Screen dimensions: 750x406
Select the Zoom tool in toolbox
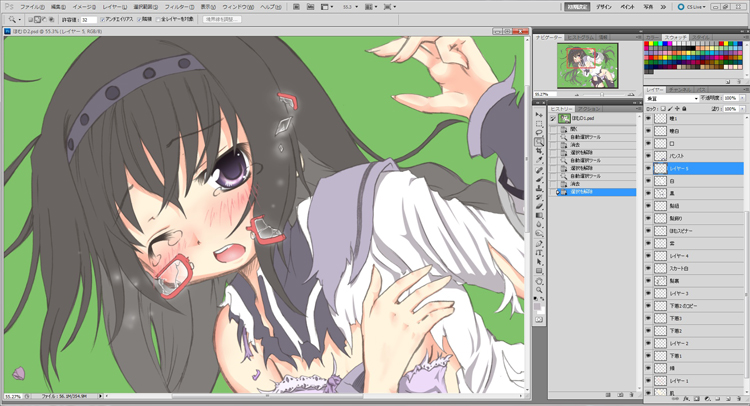539,290
